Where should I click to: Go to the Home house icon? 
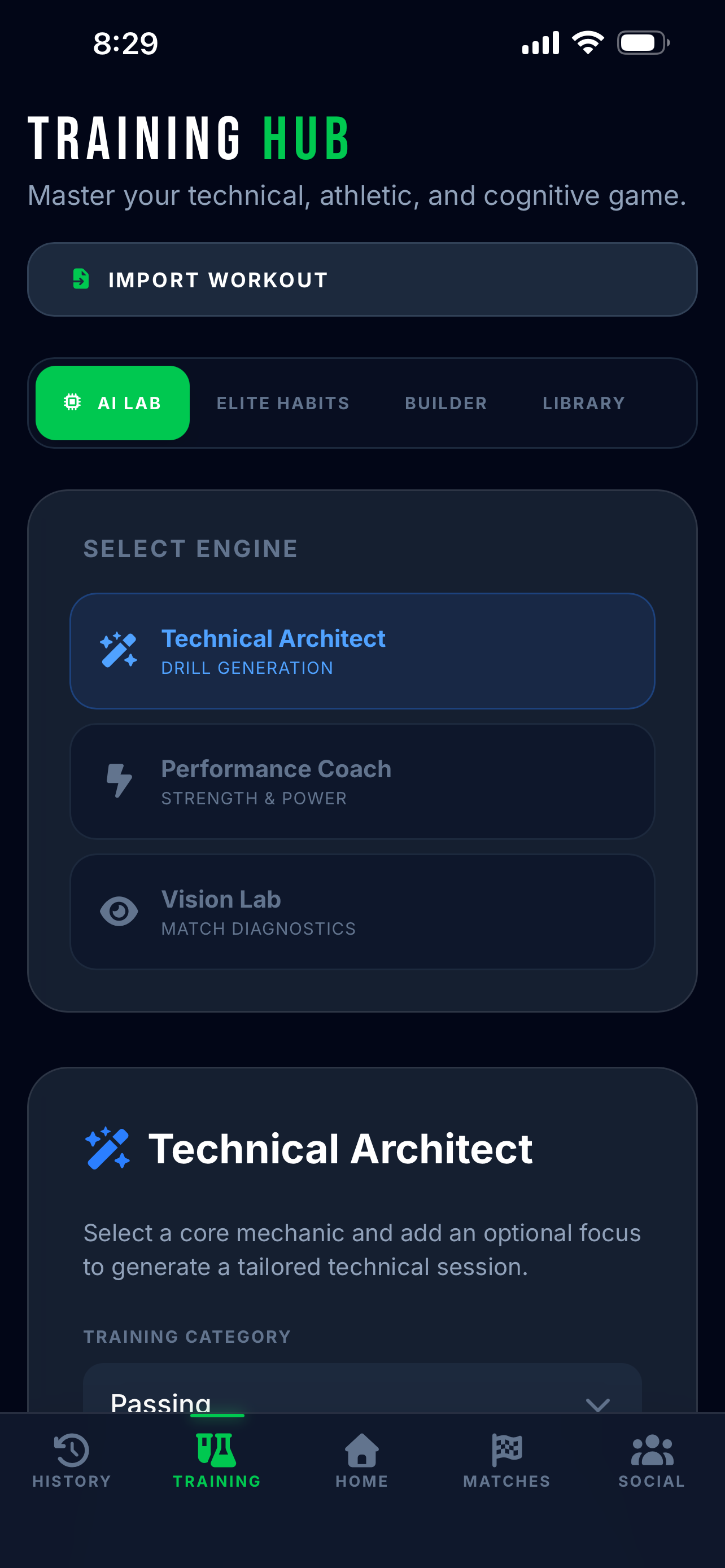click(361, 1450)
